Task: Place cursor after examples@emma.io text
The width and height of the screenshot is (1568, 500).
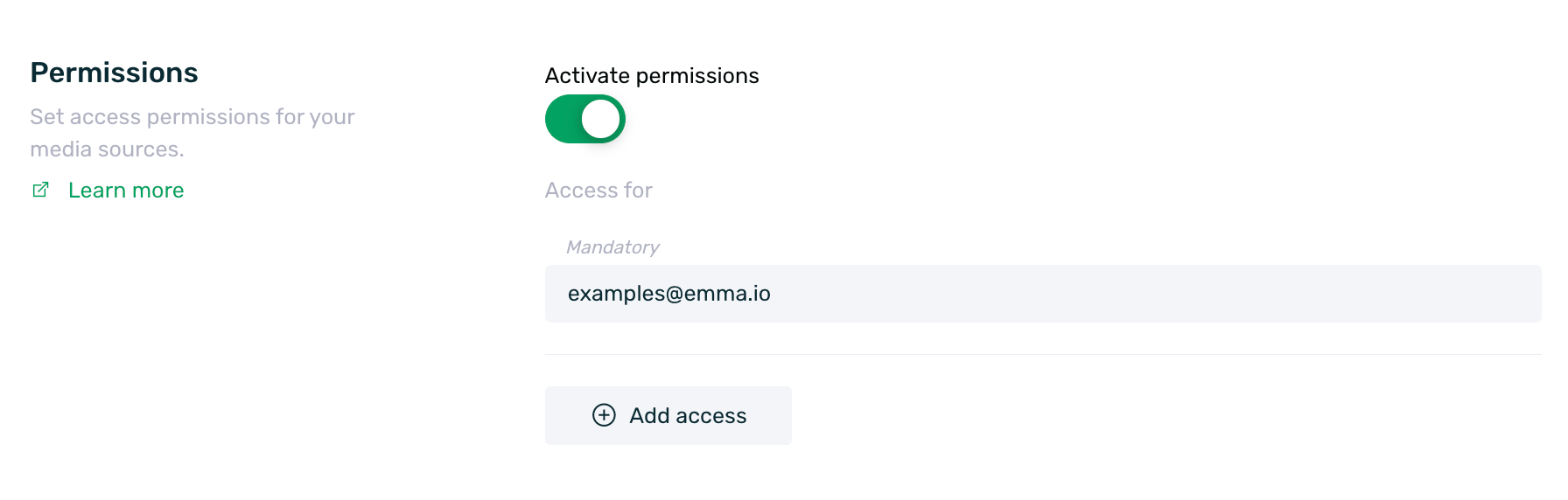Action: (x=773, y=294)
